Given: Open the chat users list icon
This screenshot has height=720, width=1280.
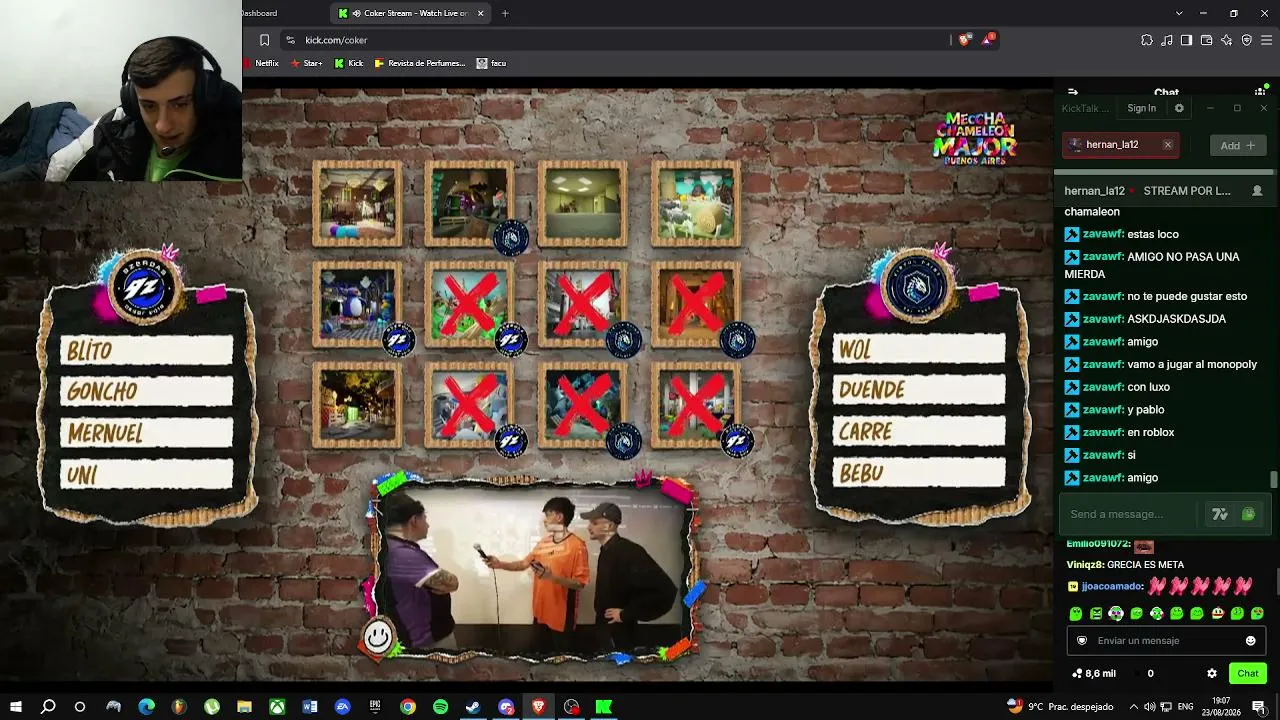Looking at the screenshot, I should (1260, 92).
